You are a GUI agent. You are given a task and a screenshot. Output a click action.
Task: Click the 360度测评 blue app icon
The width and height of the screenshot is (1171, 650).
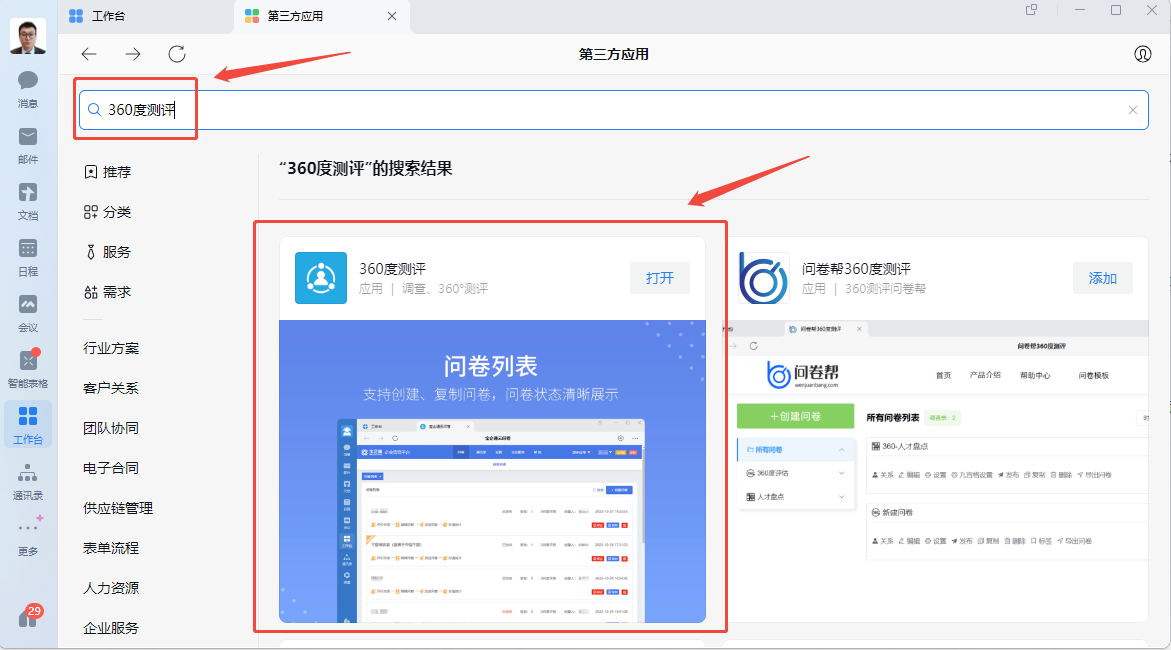[321, 278]
